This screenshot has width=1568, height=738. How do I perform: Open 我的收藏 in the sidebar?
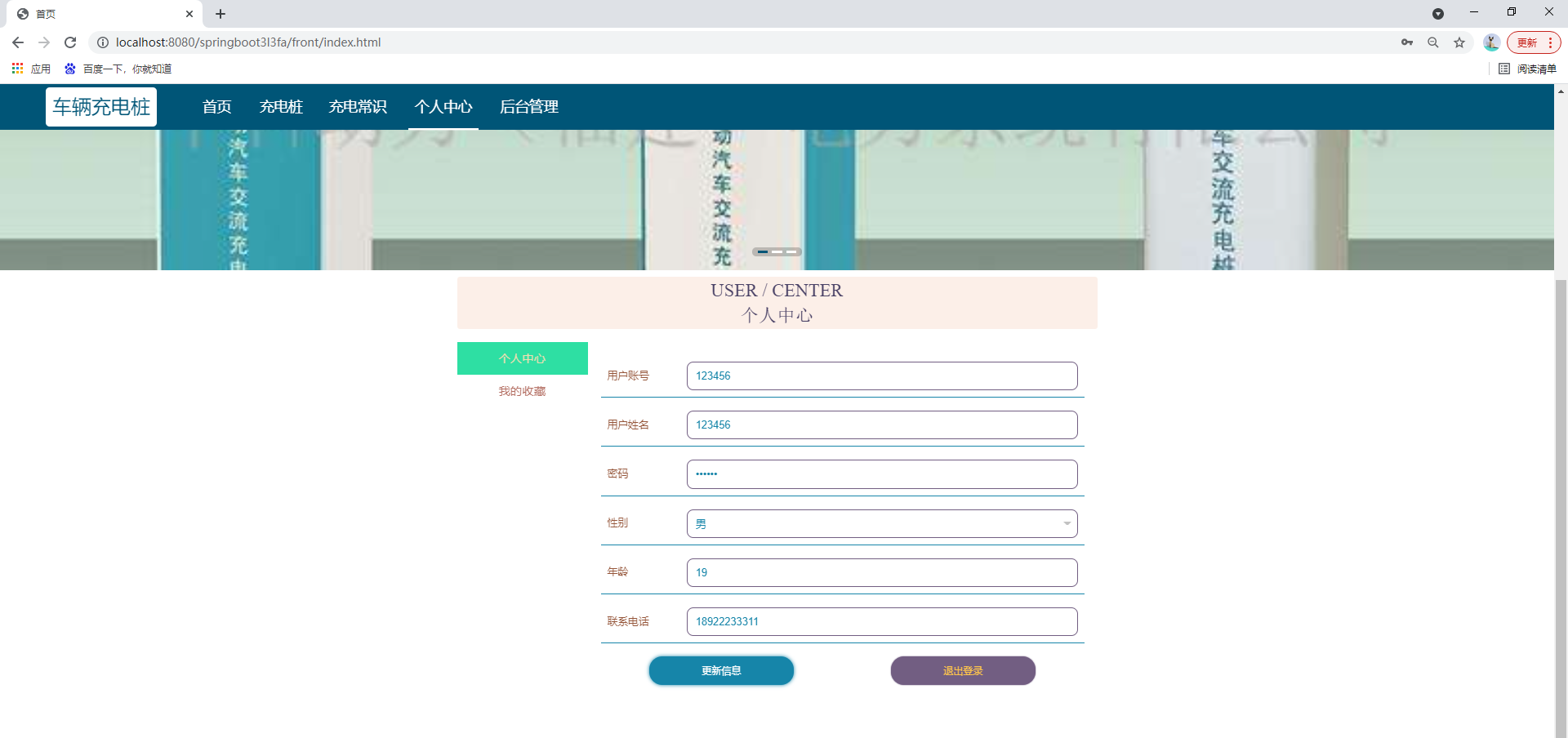522,391
